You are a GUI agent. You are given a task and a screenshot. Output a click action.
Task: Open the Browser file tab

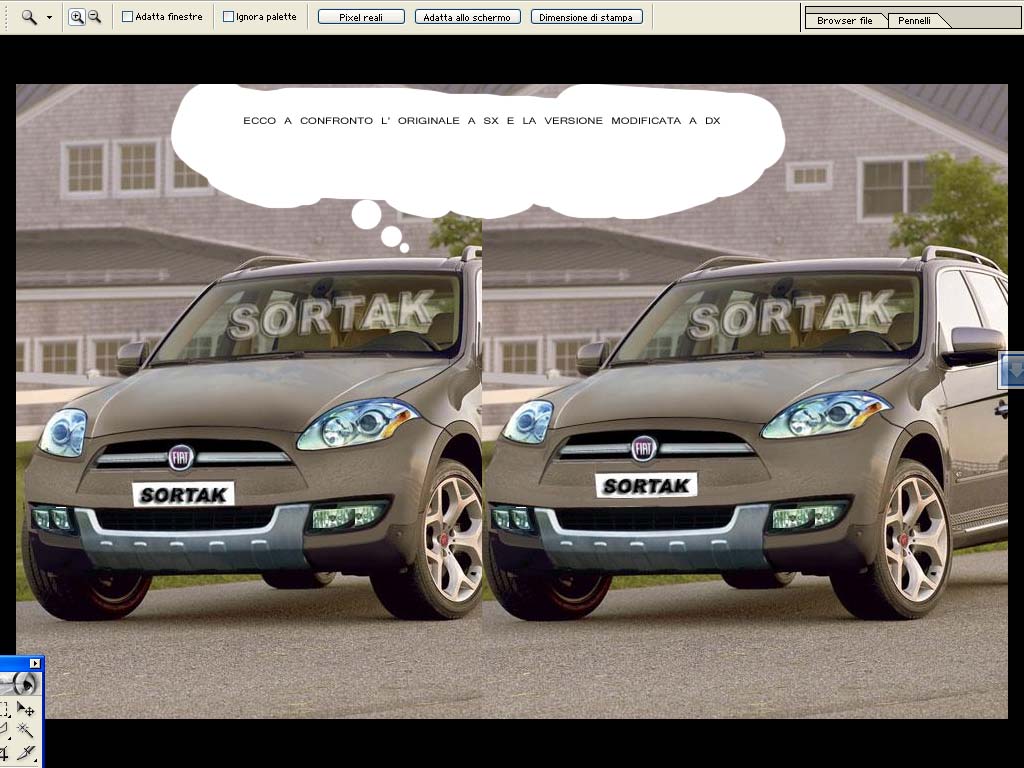coord(844,20)
